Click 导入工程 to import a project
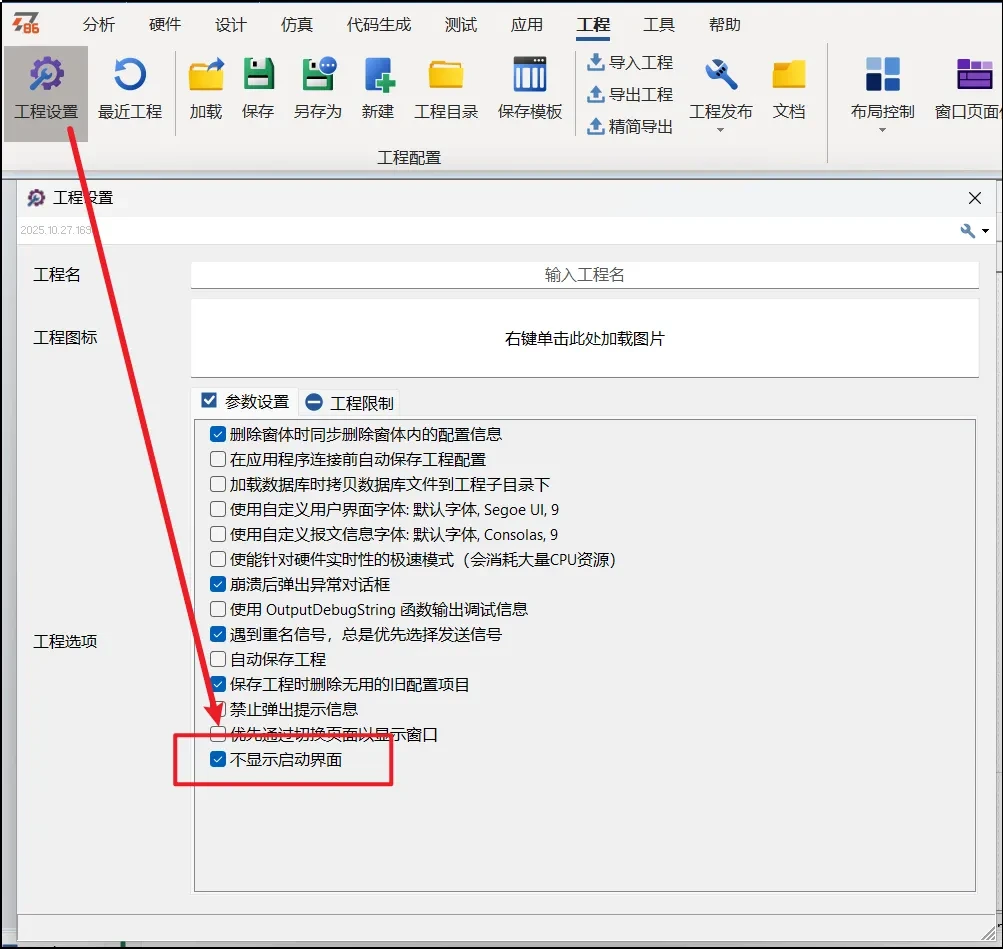The height and width of the screenshot is (949, 1003). [x=629, y=62]
